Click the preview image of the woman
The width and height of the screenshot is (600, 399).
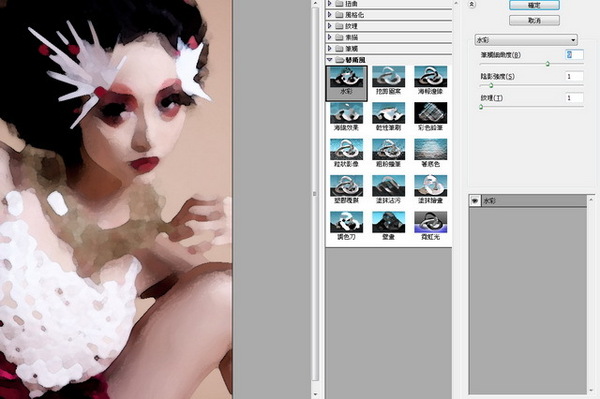[116, 199]
